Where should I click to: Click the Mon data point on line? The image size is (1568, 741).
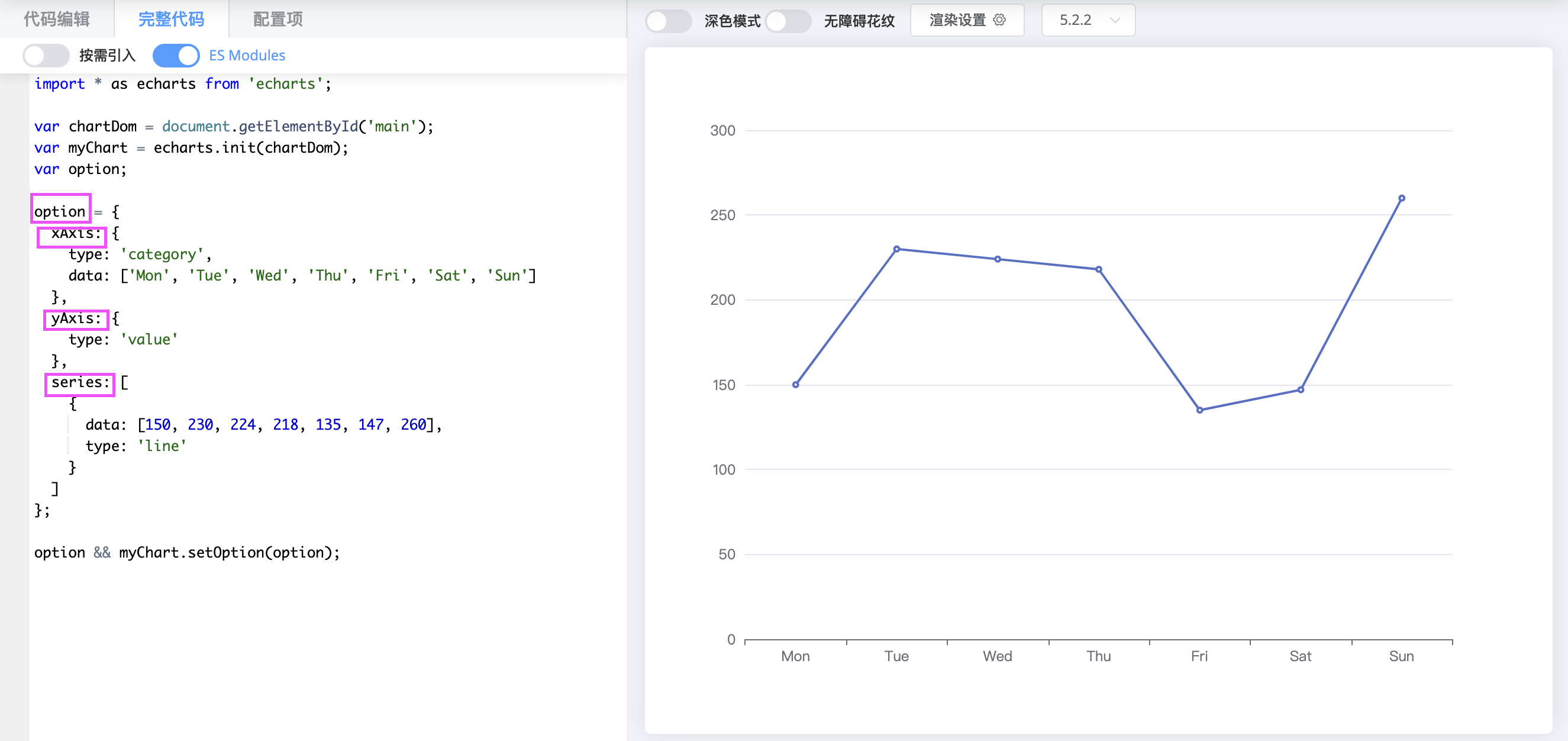pos(796,385)
